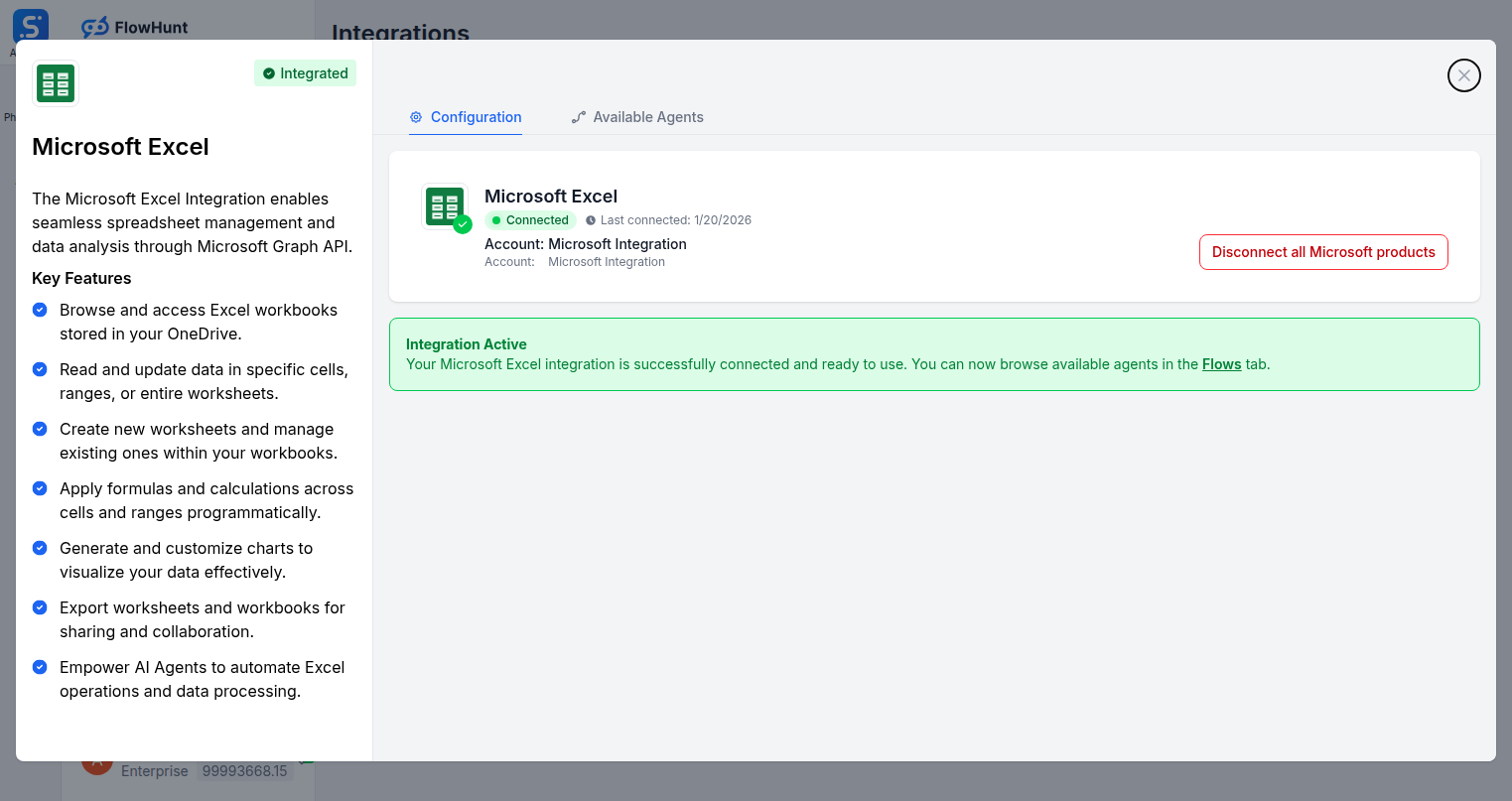
Task: Click the checkmark icon inside the Integrated badge
Action: click(267, 72)
